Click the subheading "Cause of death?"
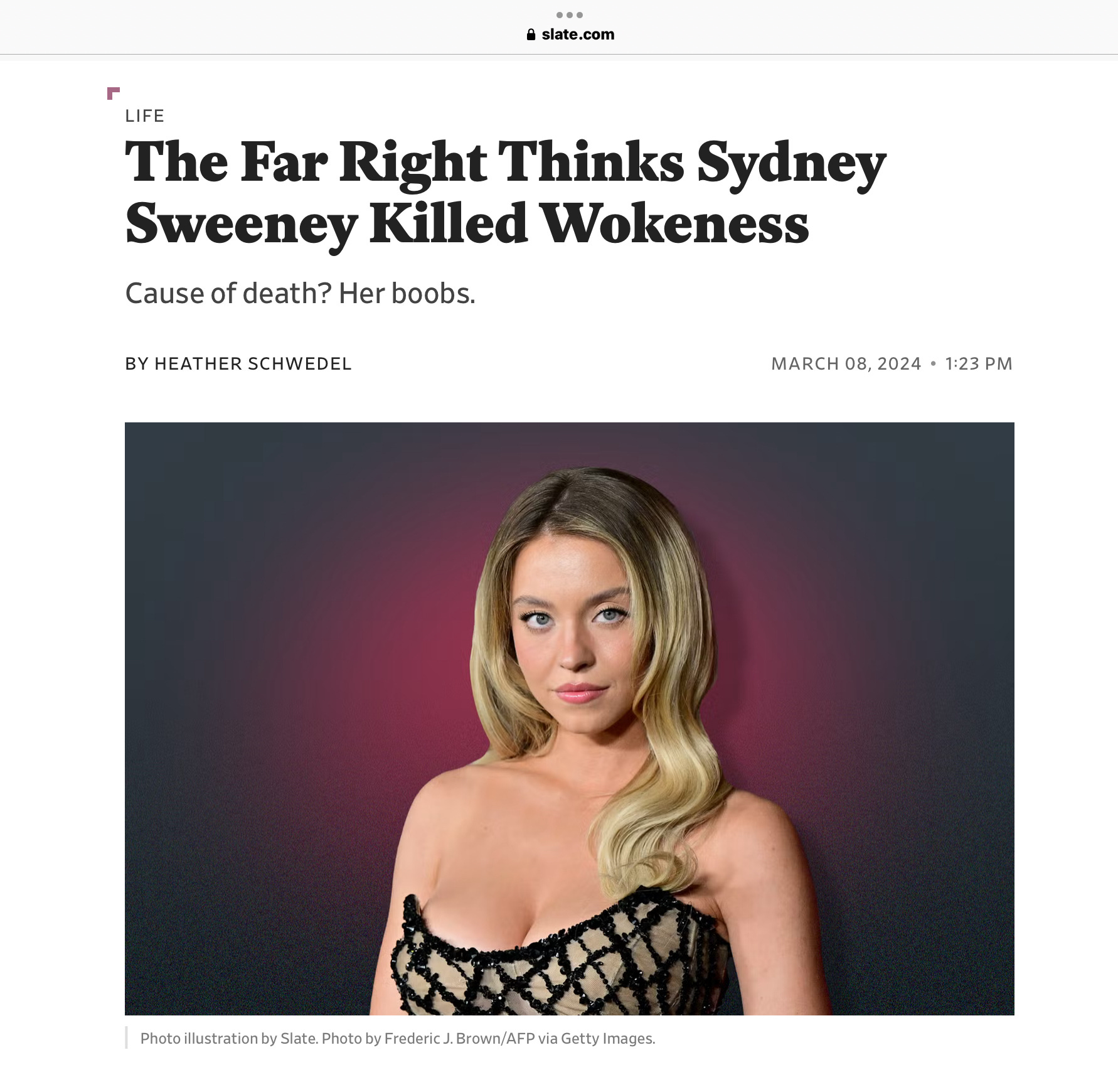 tap(228, 293)
